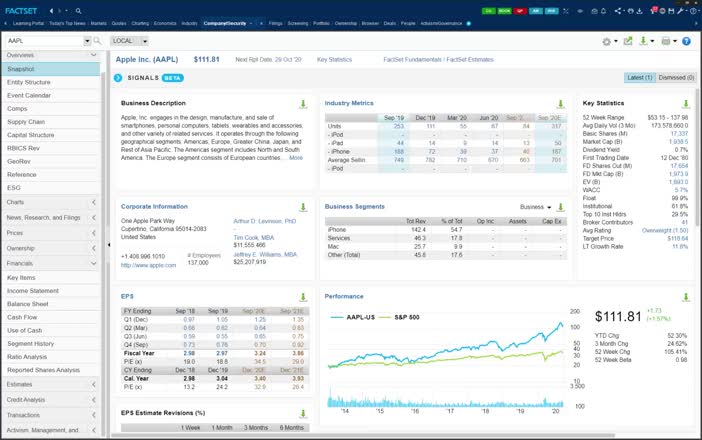The image size is (702, 440).
Task: Open the Markets tab
Action: [x=98, y=23]
